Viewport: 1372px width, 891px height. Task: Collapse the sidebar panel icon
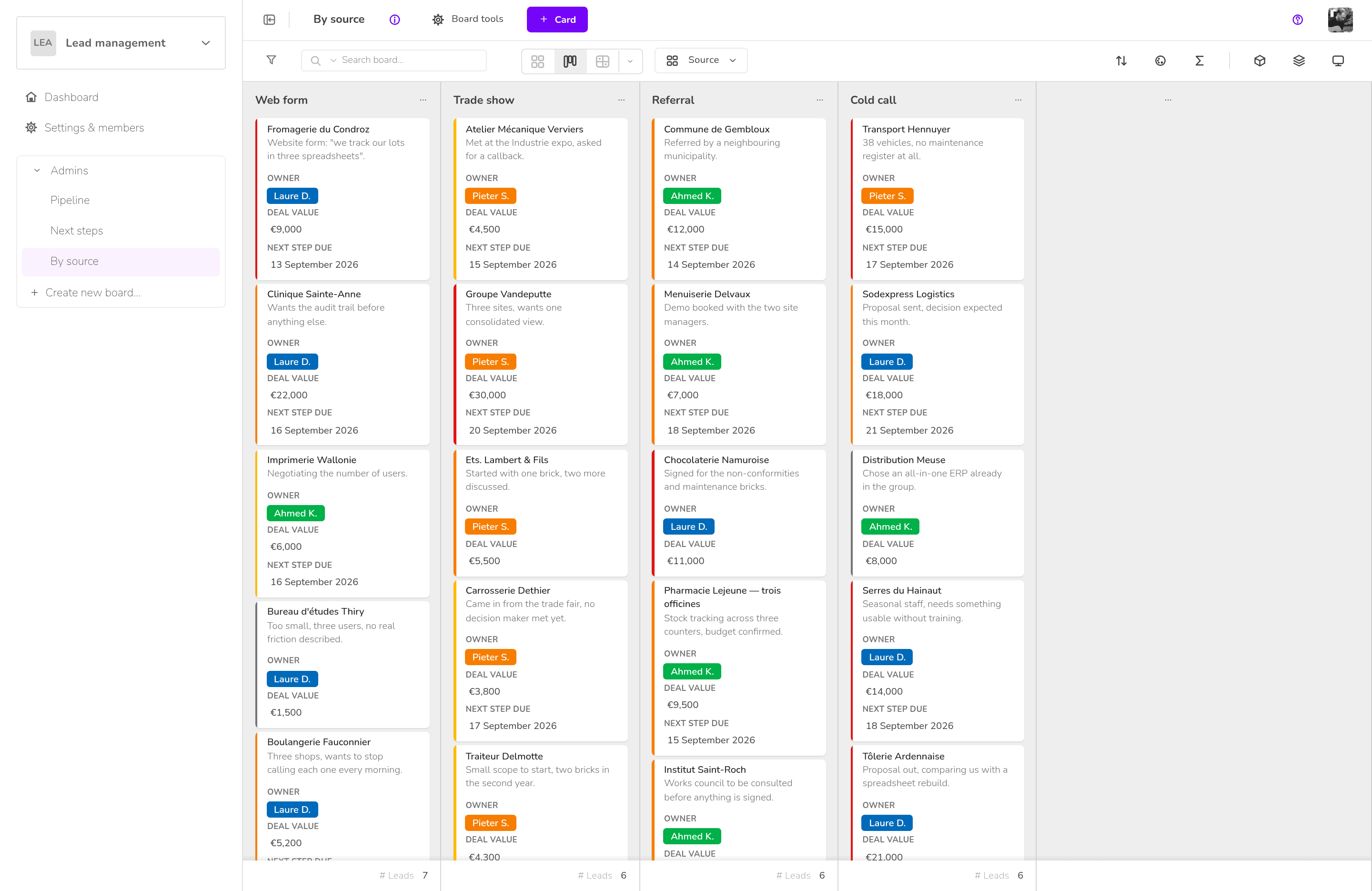[x=269, y=20]
